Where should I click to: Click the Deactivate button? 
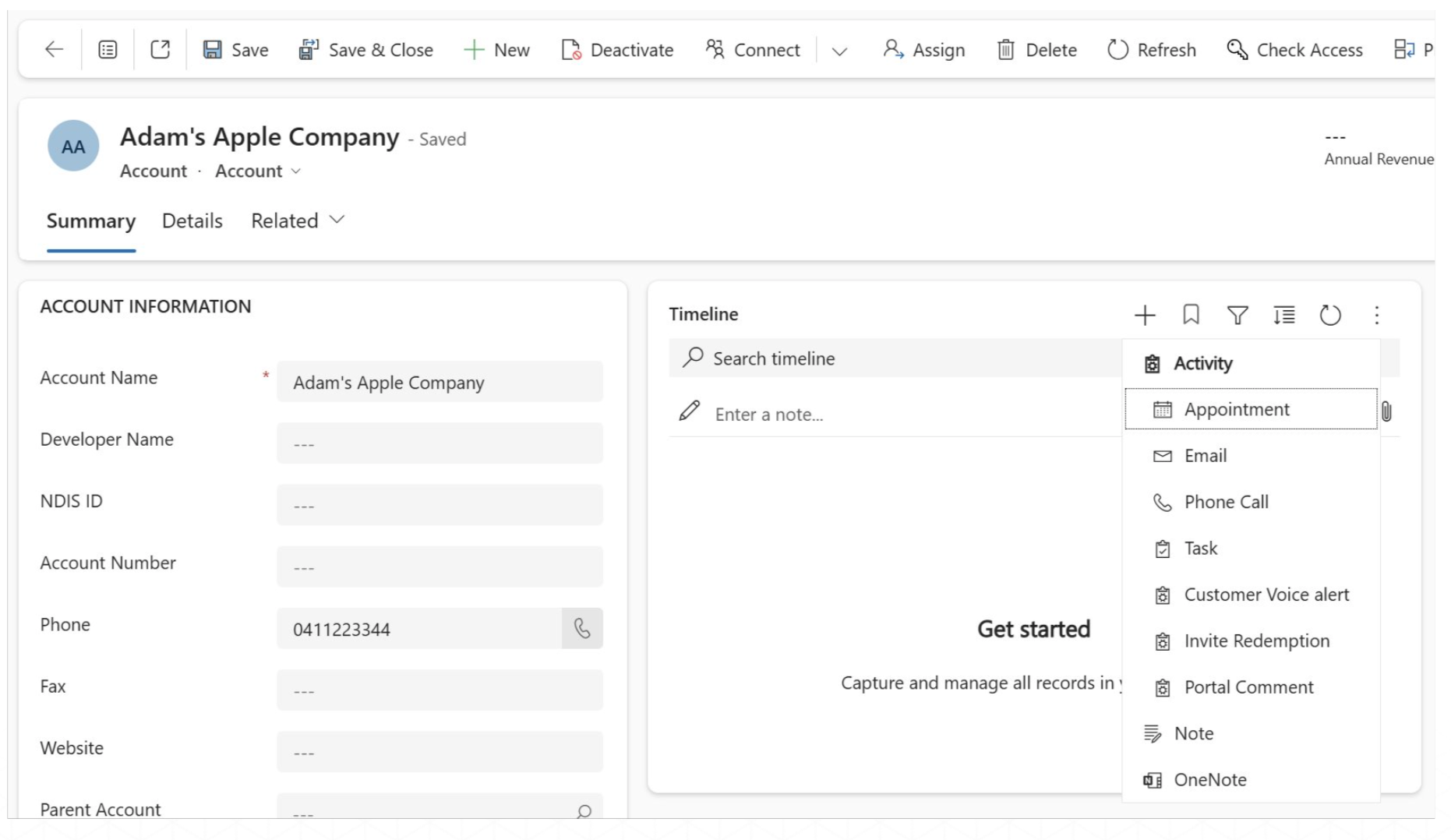pyautogui.click(x=617, y=50)
